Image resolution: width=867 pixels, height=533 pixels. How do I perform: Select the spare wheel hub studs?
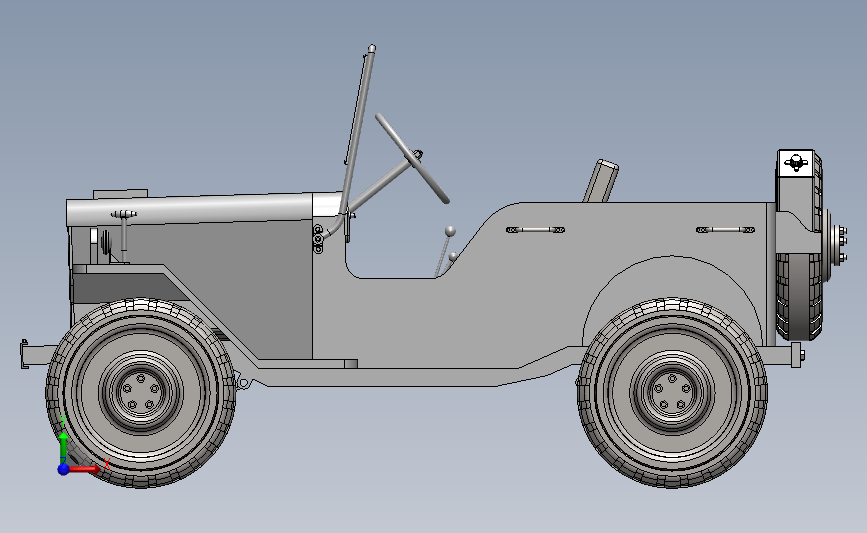[x=842, y=243]
